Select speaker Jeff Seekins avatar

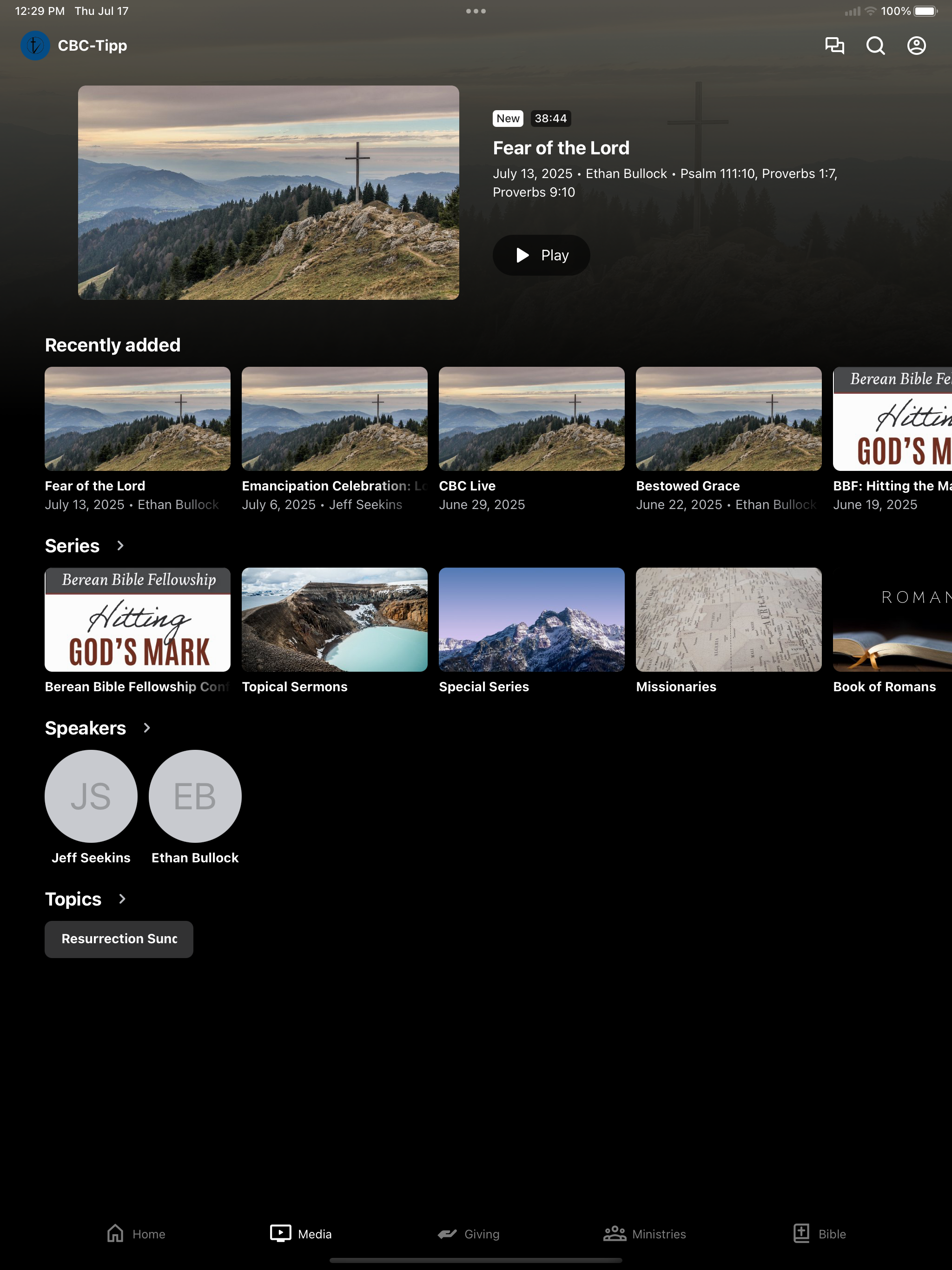tap(91, 796)
